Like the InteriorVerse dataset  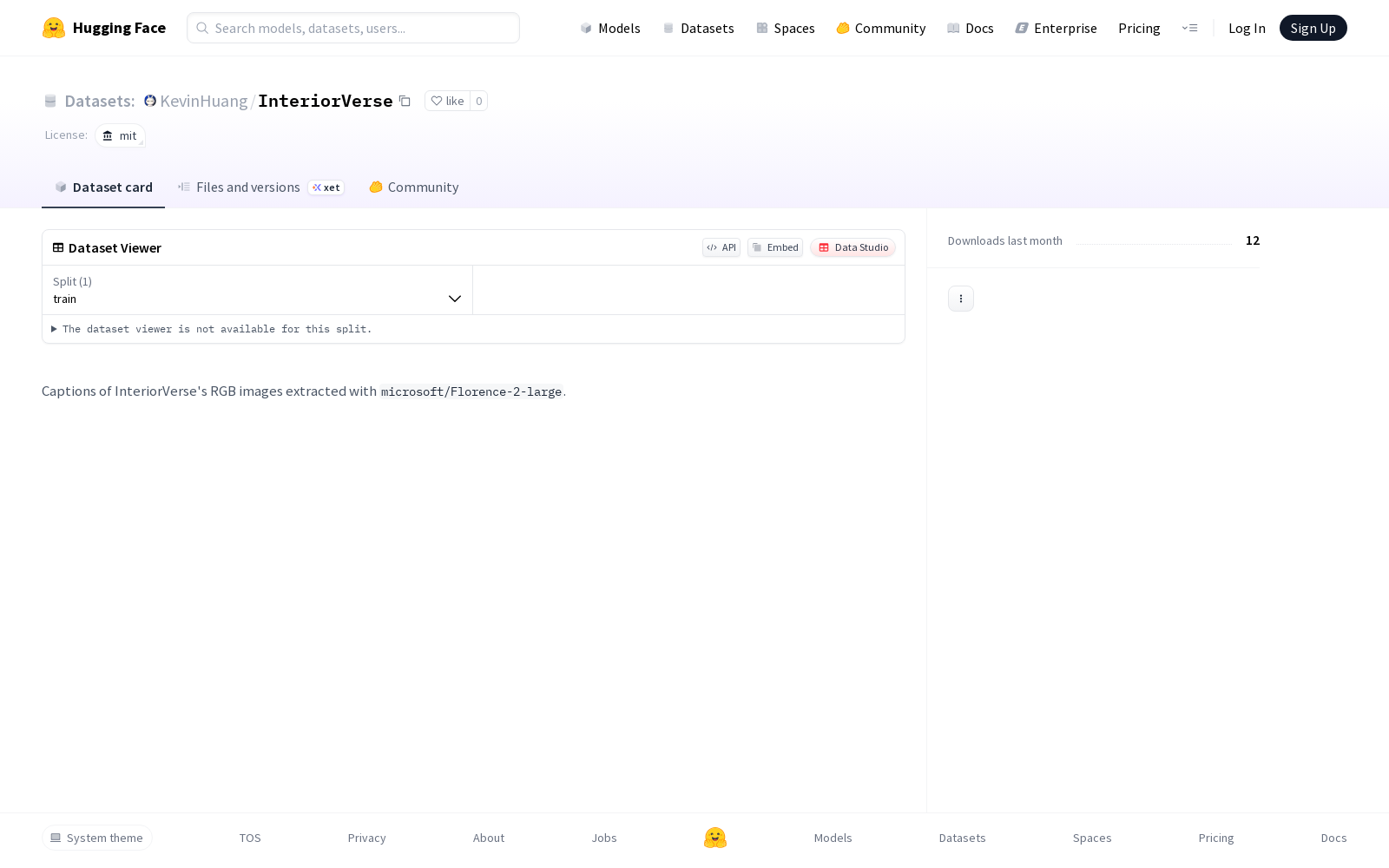pos(447,101)
